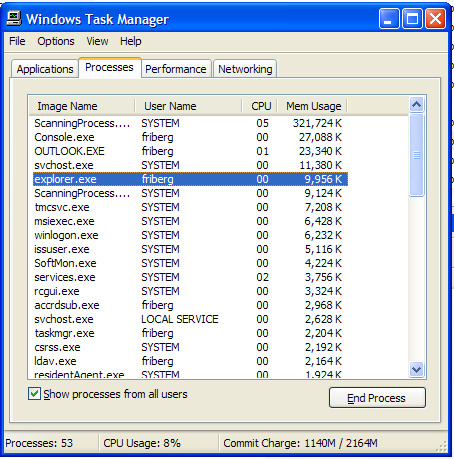Sort by User Name column header
Viewport: 454px width, 459px height.
click(188, 106)
